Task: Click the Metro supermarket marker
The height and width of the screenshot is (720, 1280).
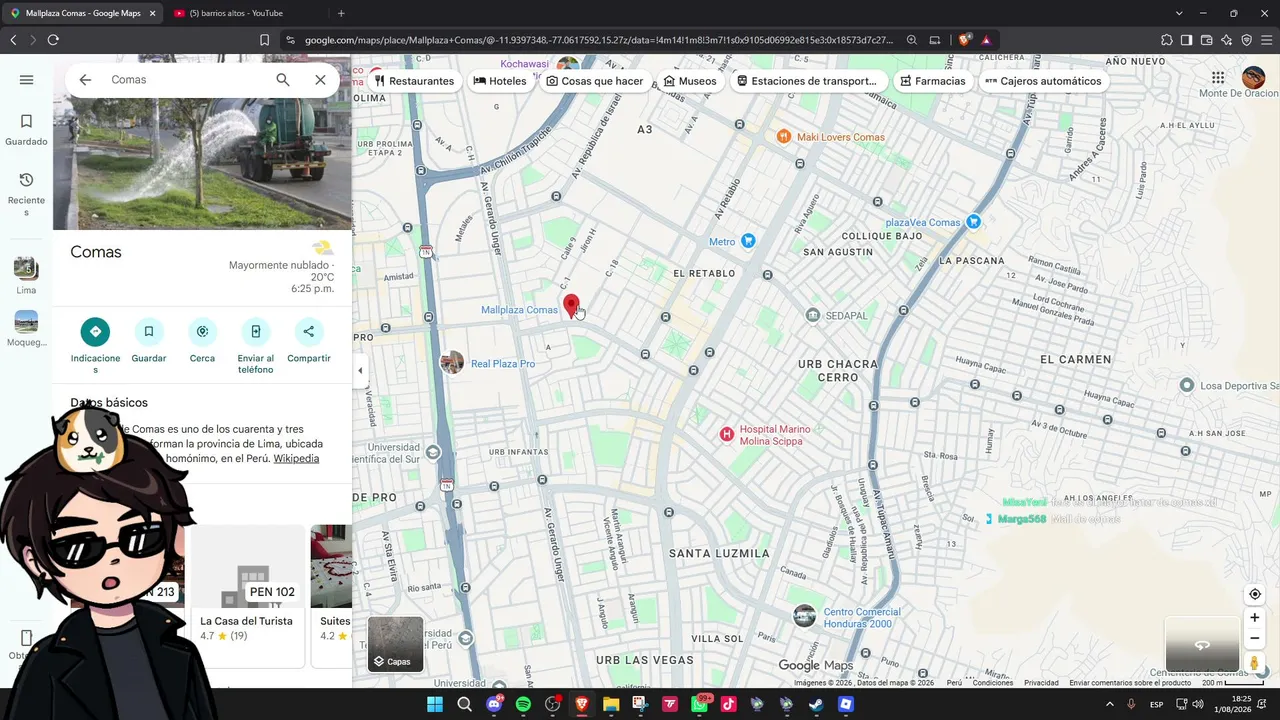Action: point(748,241)
